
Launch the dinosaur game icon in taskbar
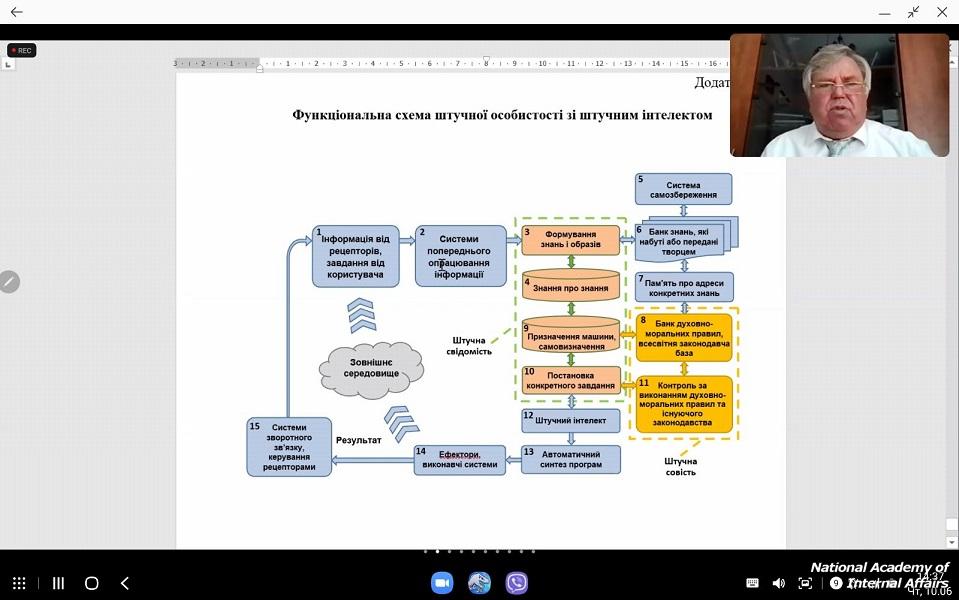tap(479, 583)
